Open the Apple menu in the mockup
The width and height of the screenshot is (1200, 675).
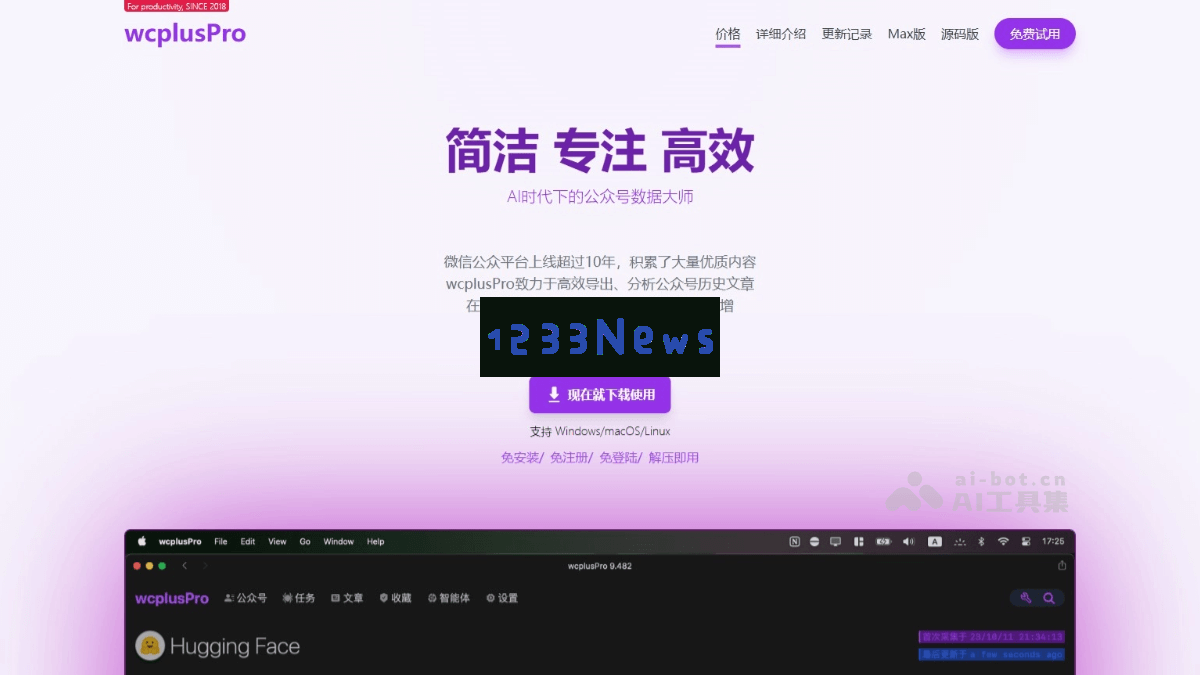[142, 541]
